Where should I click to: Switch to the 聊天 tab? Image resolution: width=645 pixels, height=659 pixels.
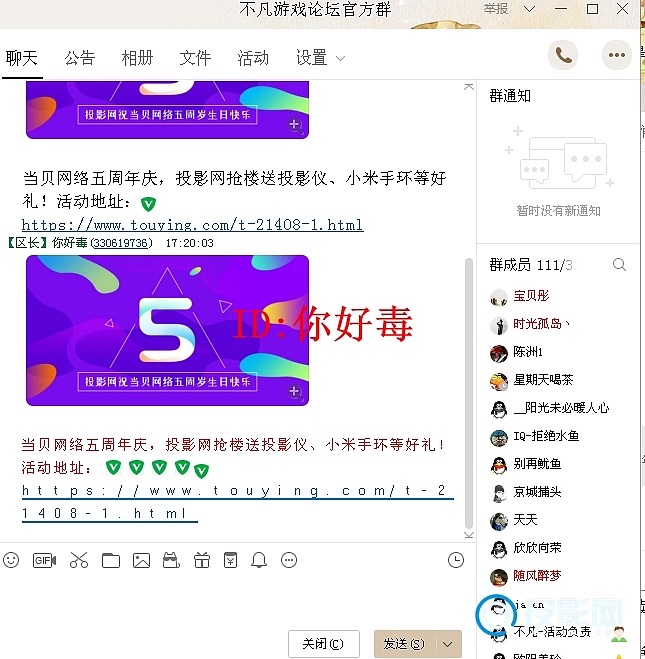tap(22, 58)
